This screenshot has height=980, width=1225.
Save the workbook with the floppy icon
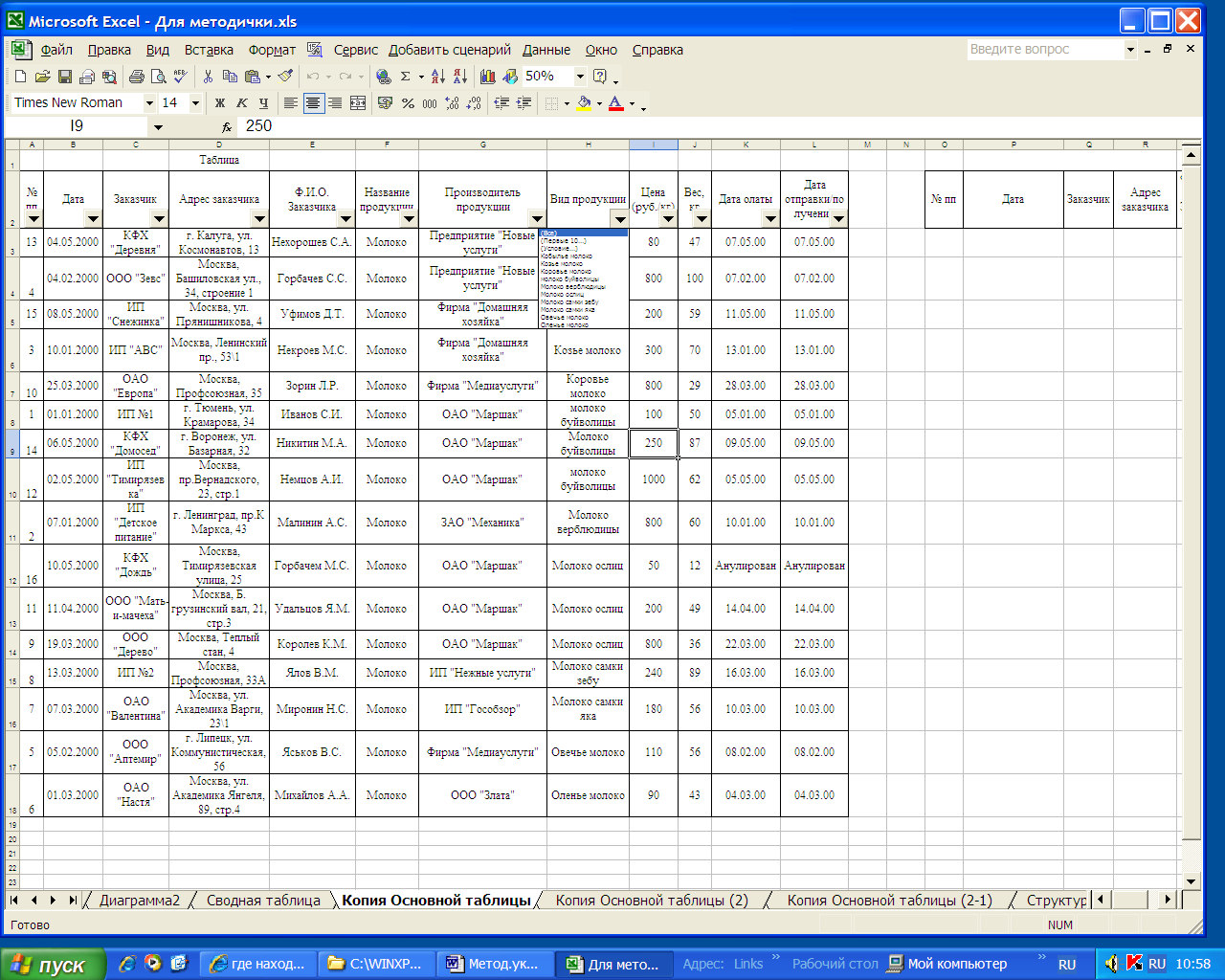[64, 77]
